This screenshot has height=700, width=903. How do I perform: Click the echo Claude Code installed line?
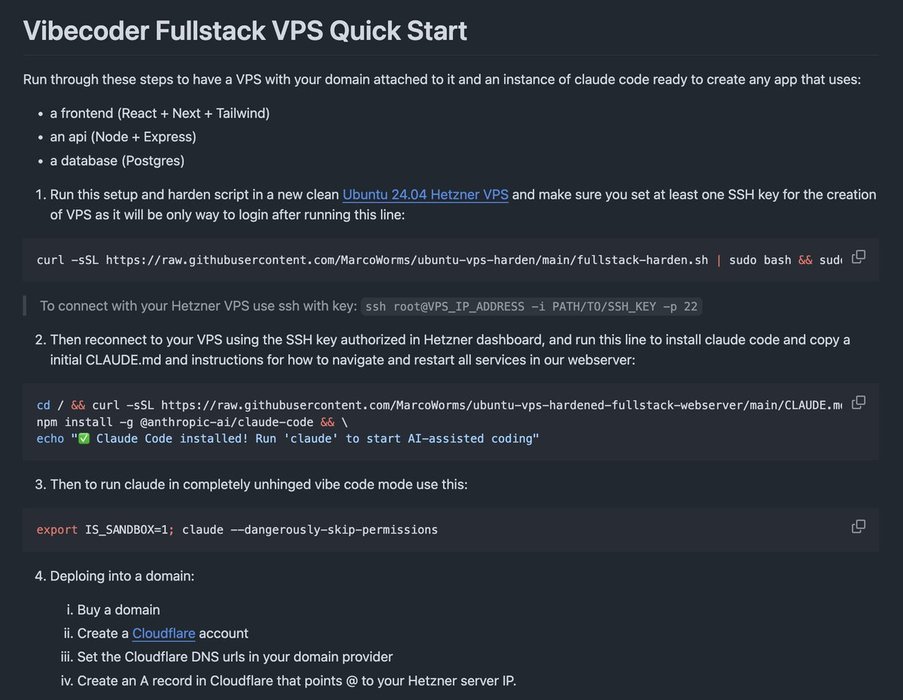287,439
